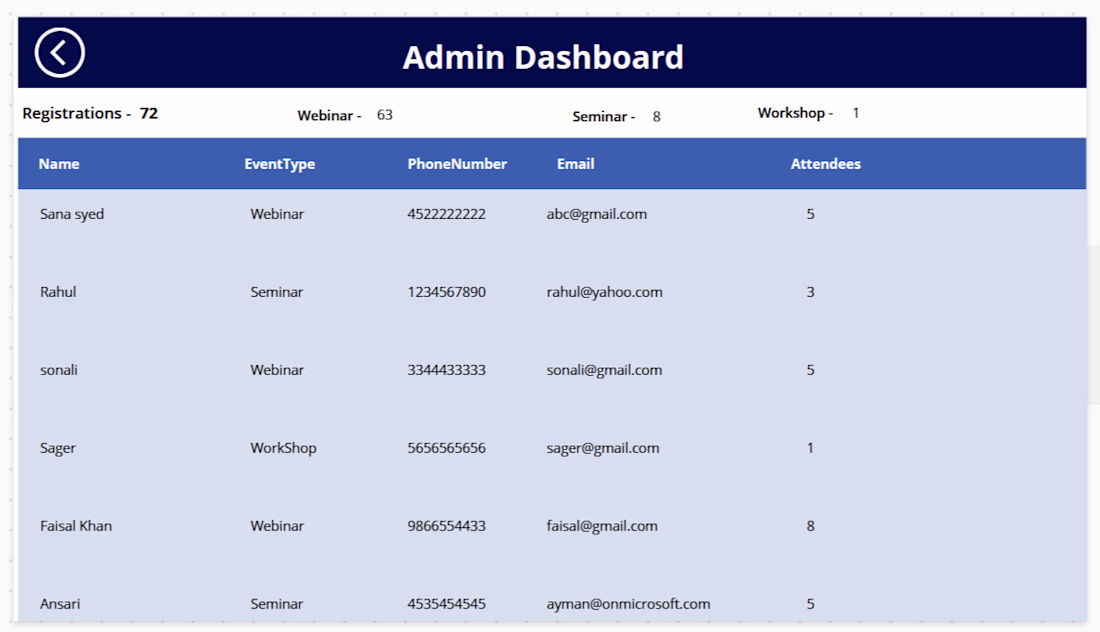1100x632 pixels.
Task: Click the Registrations total value 72
Action: tap(149, 113)
